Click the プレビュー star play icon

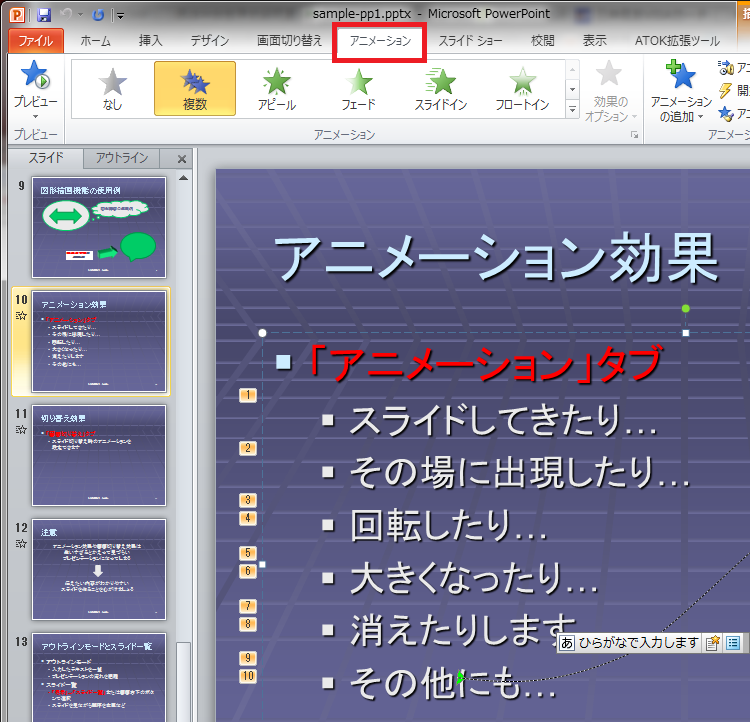[x=35, y=74]
